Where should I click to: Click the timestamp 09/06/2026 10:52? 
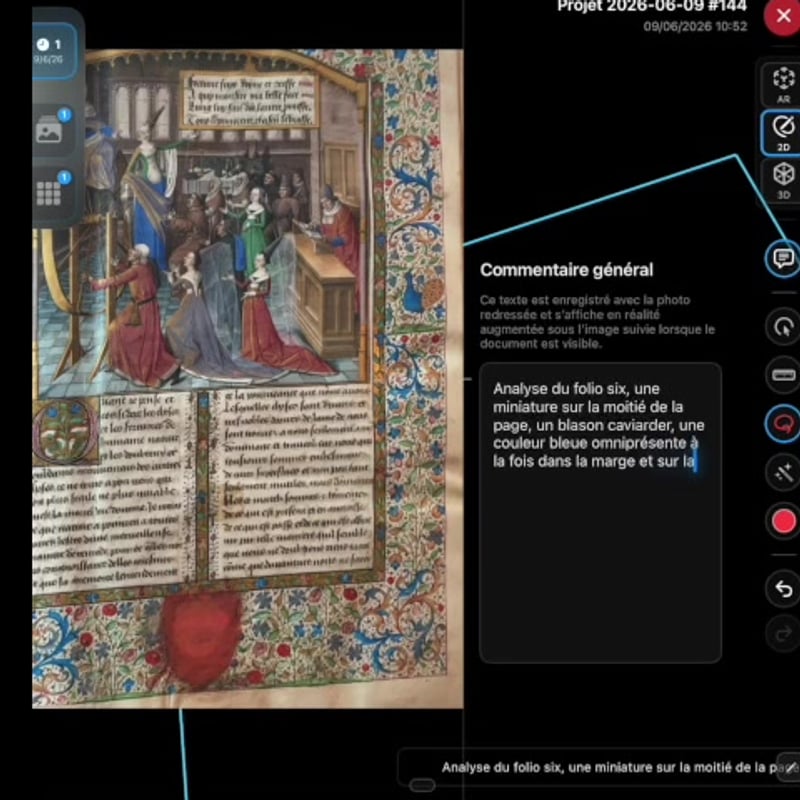click(695, 27)
